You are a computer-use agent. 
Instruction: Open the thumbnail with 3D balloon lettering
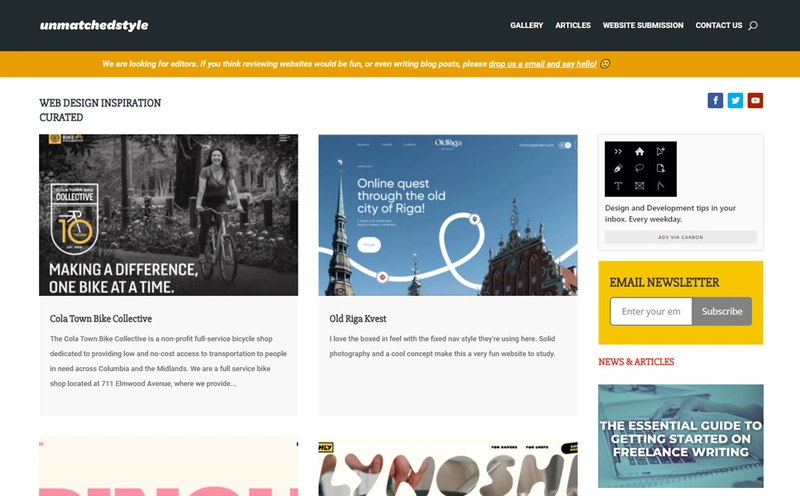coord(448,466)
